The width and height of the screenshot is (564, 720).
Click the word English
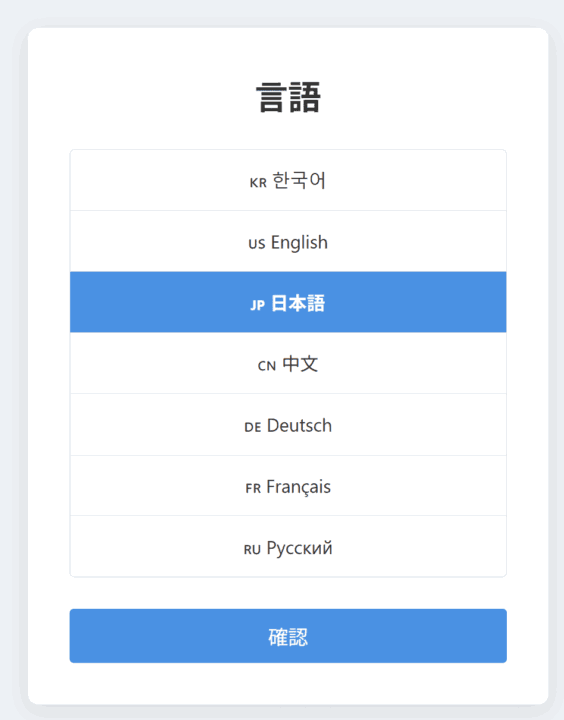(x=299, y=242)
